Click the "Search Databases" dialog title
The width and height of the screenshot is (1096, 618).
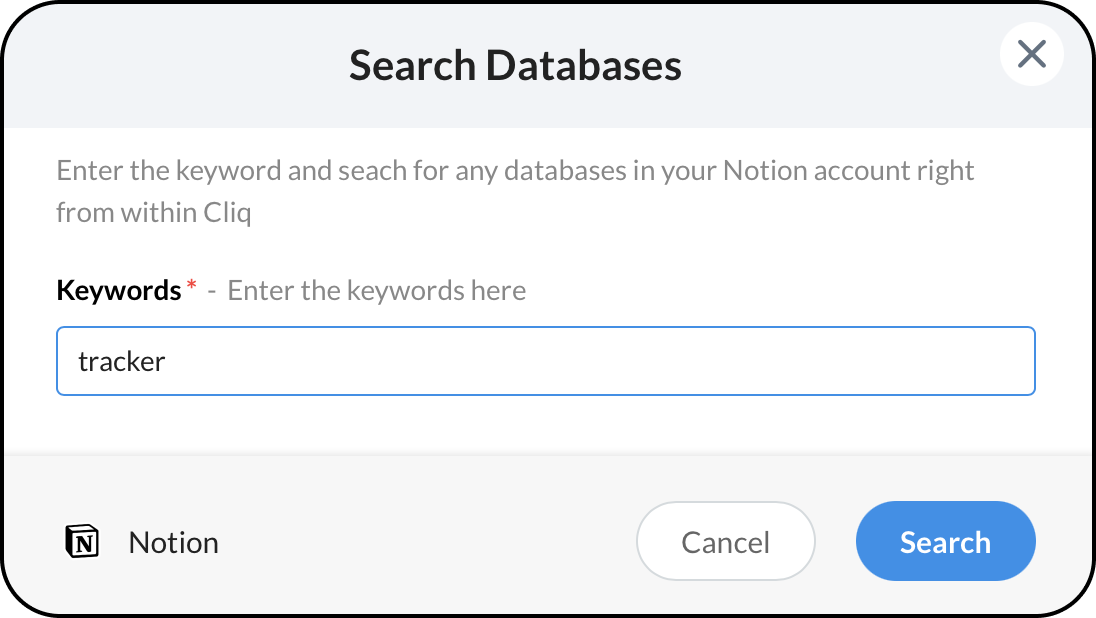pyautogui.click(x=515, y=66)
